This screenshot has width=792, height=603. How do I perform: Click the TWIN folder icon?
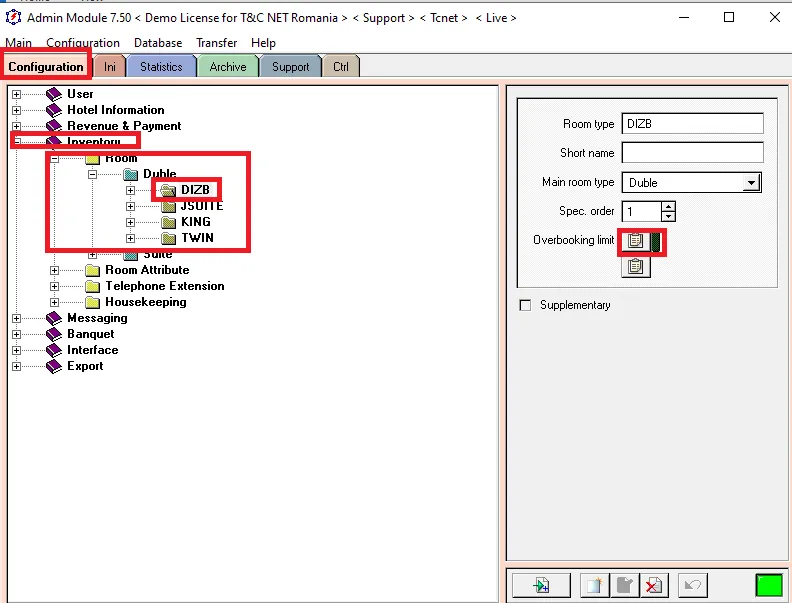[169, 238]
